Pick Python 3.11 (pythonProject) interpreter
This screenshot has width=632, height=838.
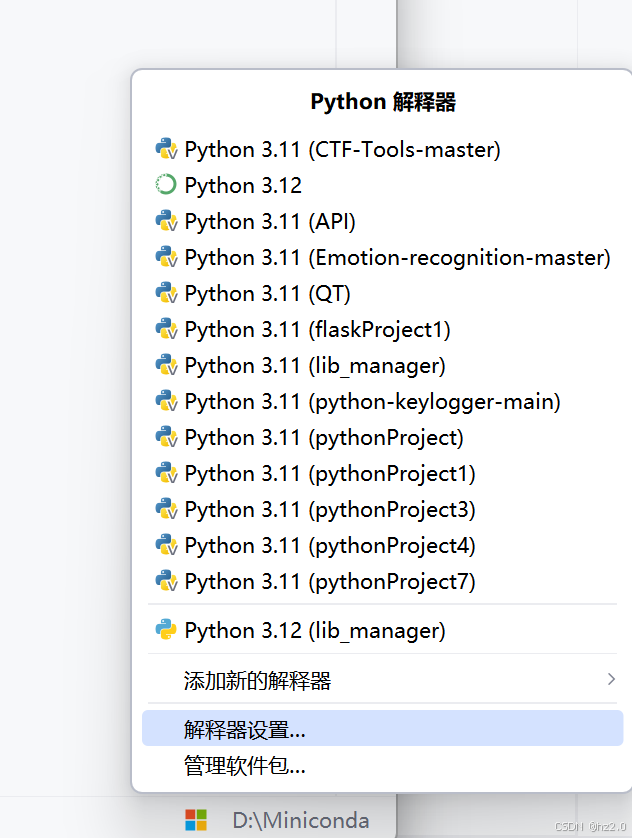383,437
